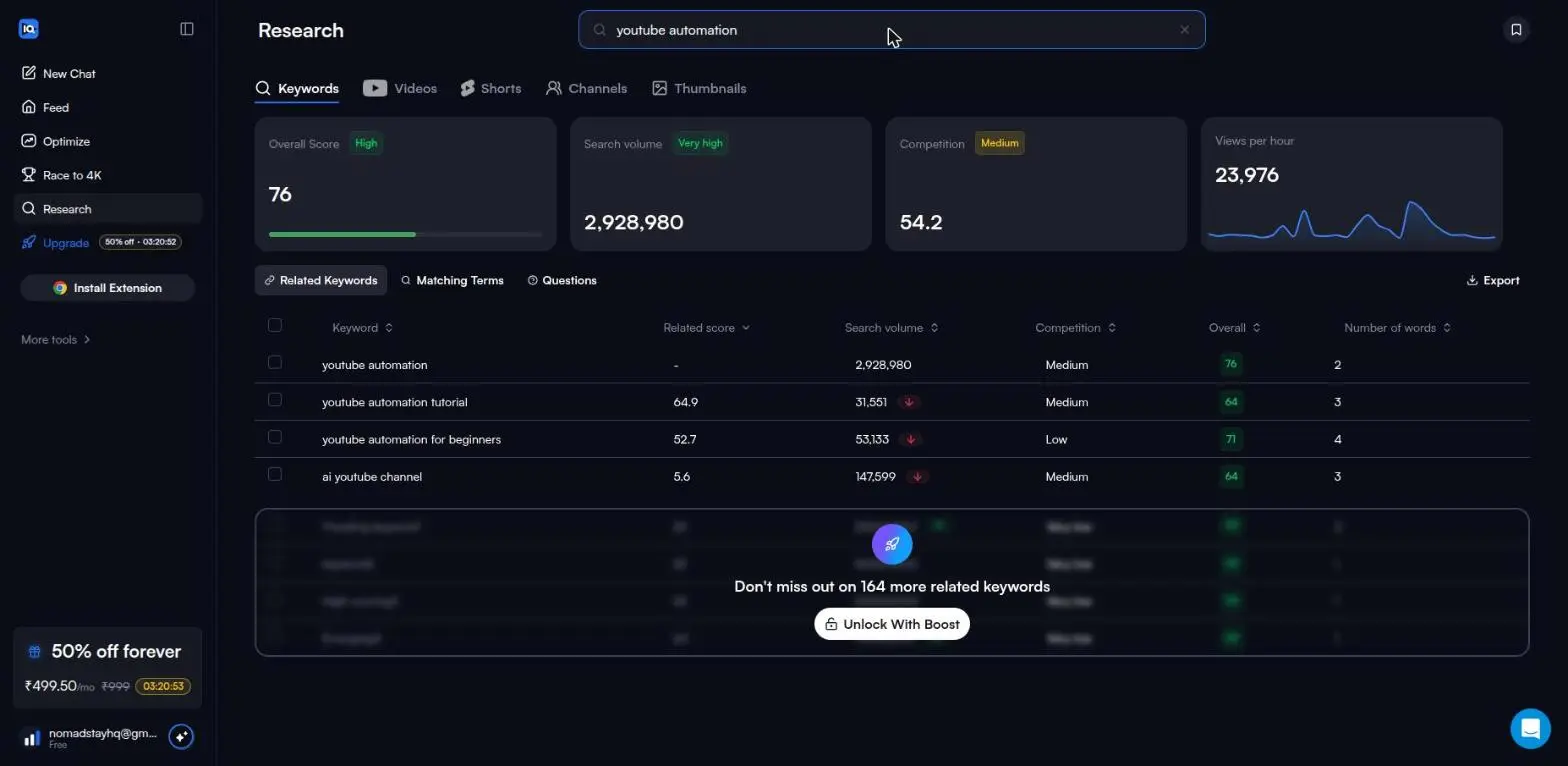
Task: Select Research in sidebar
Action: click(110, 209)
